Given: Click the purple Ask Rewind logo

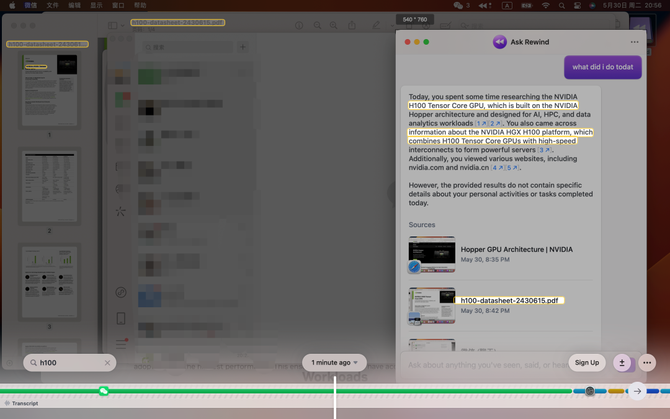Looking at the screenshot, I should click(x=500, y=42).
